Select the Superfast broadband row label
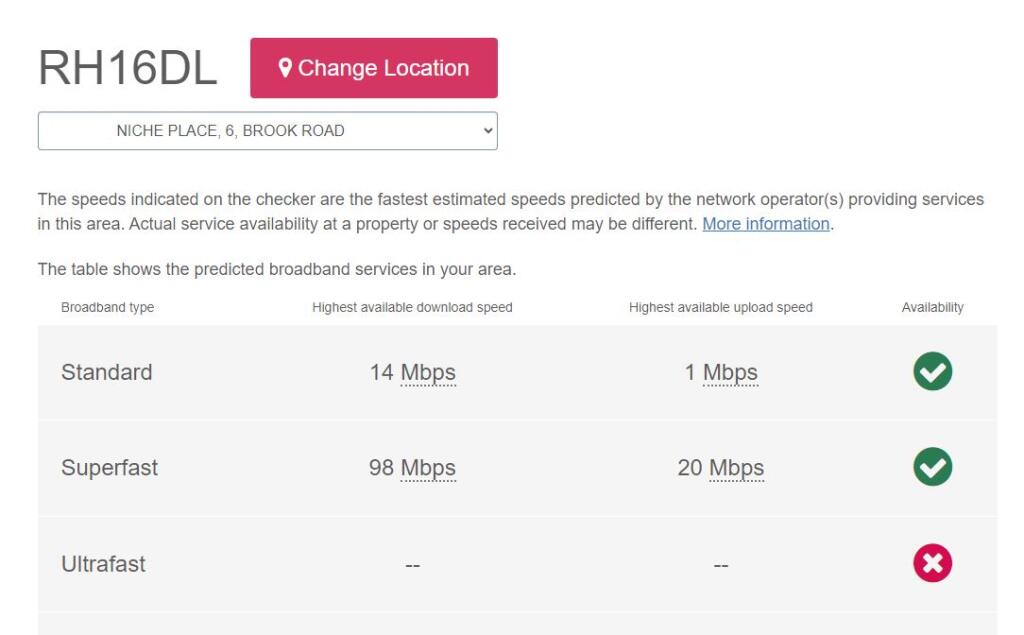Screen dimensions: 1024x635 coord(110,468)
